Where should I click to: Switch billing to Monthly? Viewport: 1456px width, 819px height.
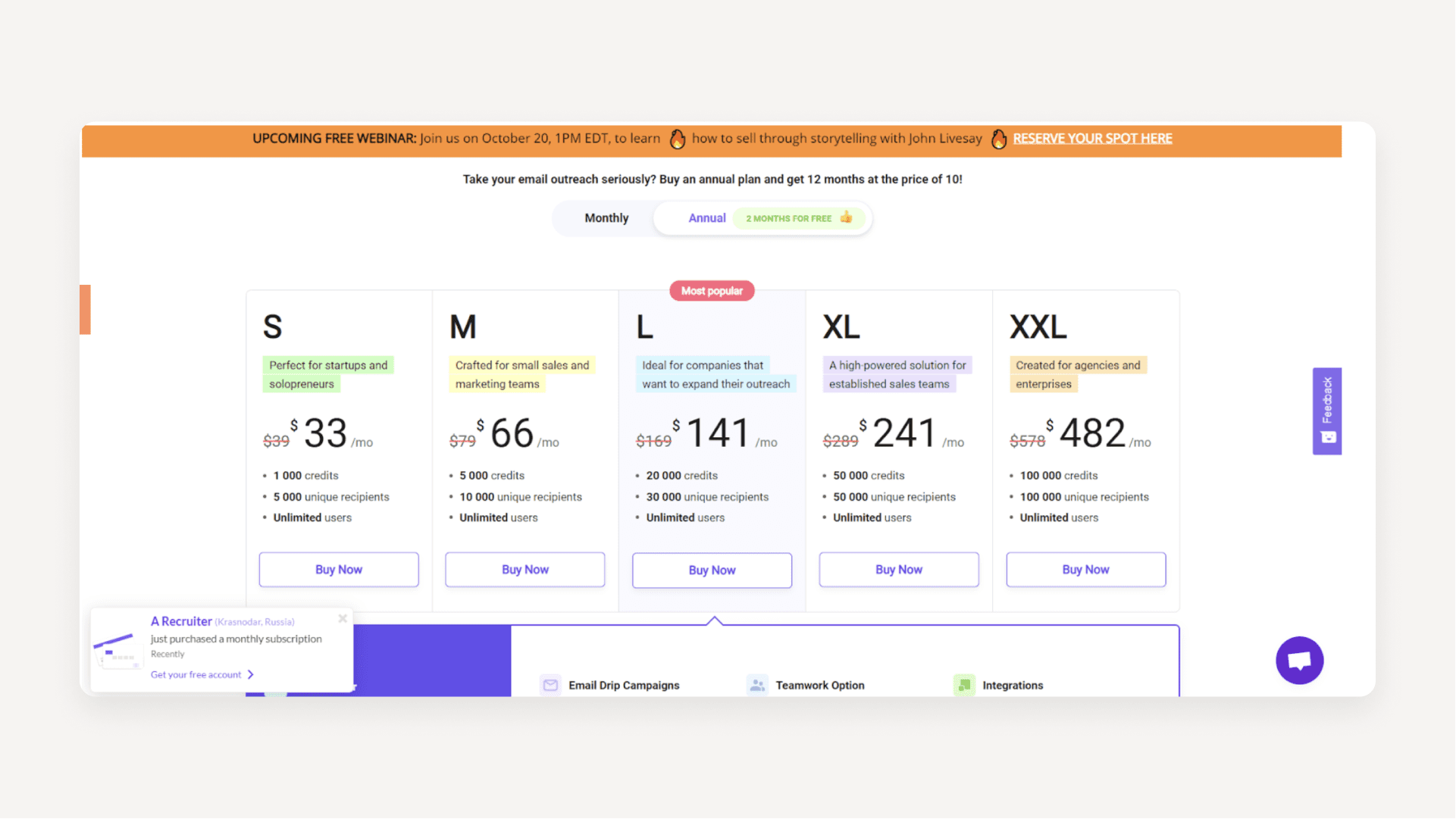tap(606, 218)
